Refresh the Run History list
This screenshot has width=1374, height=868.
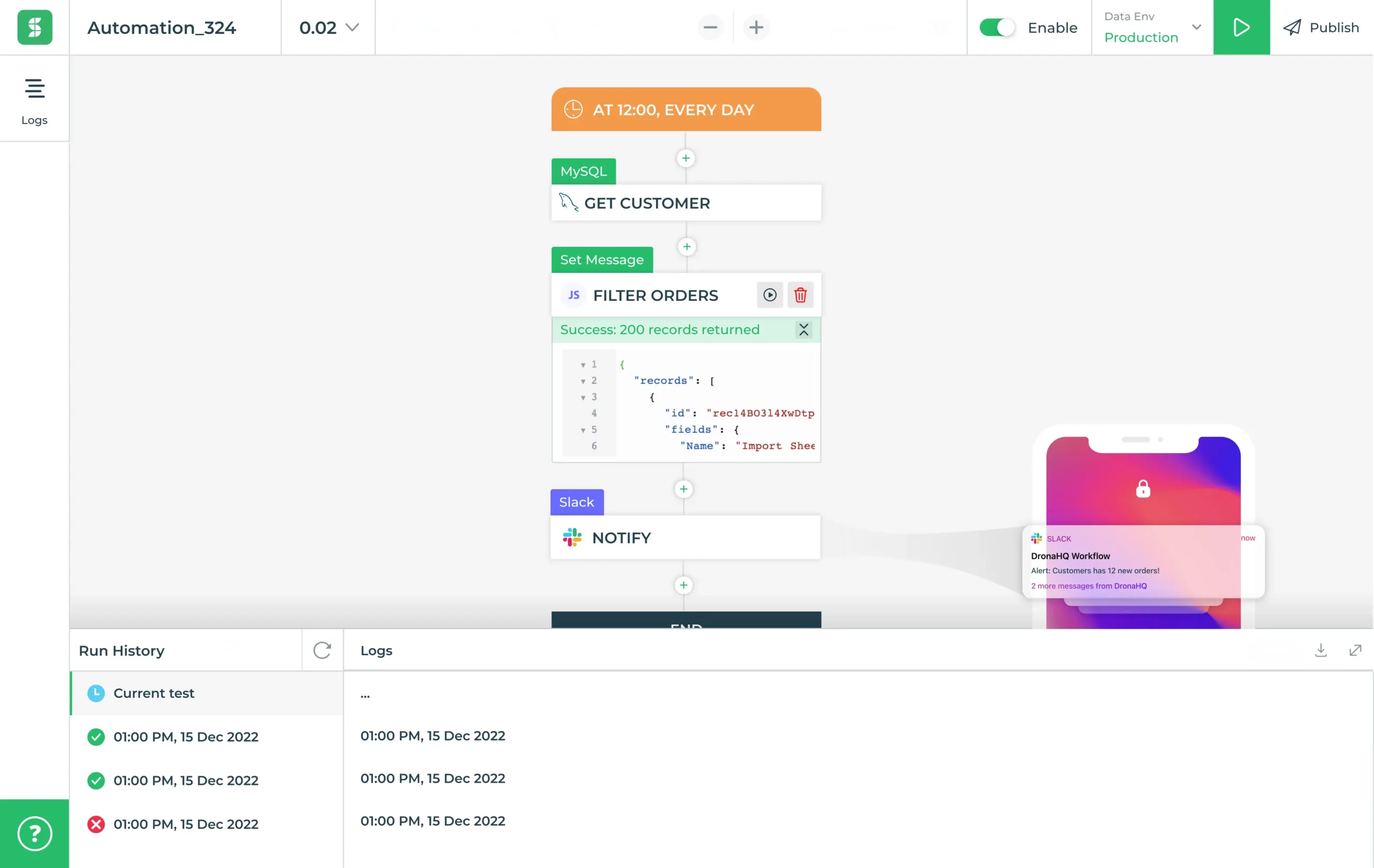[x=322, y=650]
